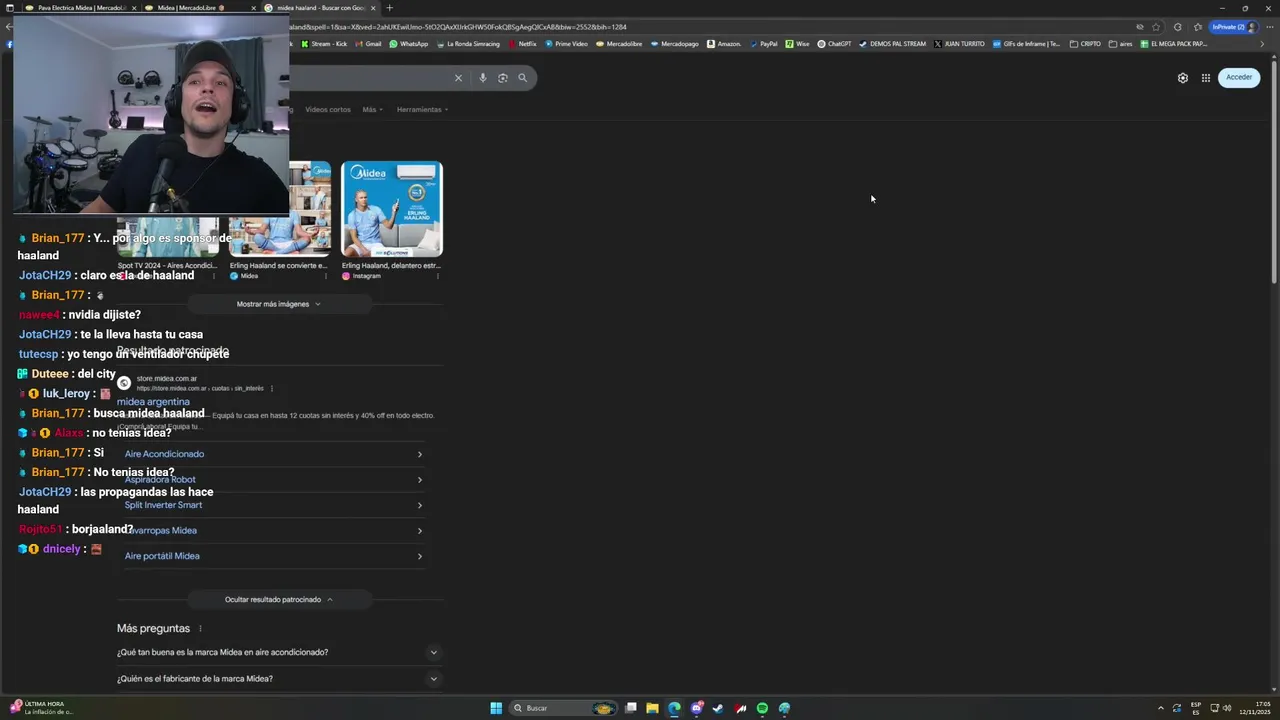Clear the Google search box text
Image resolution: width=1280 pixels, height=720 pixels.
[458, 78]
